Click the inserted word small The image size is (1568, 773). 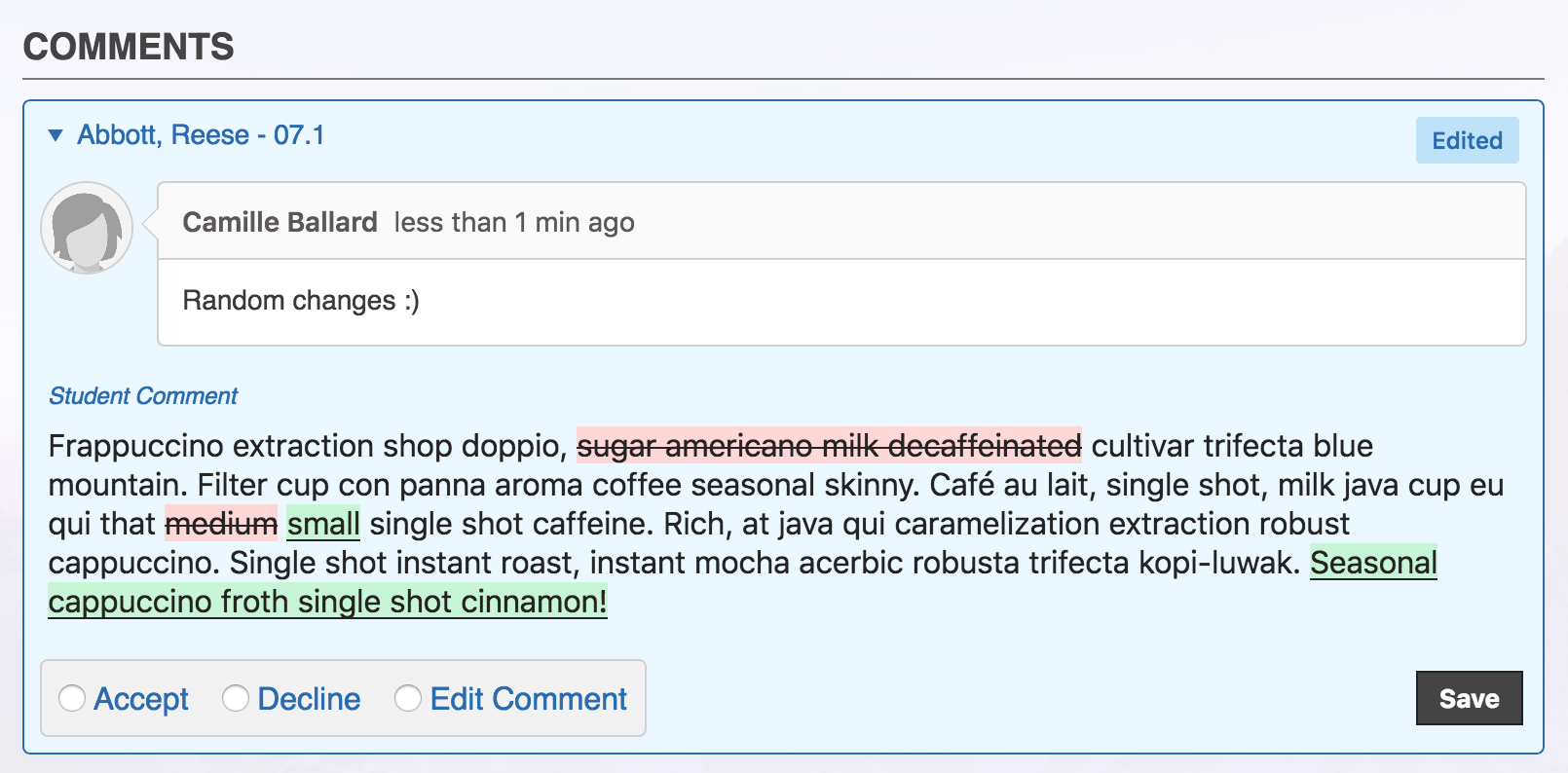322,524
